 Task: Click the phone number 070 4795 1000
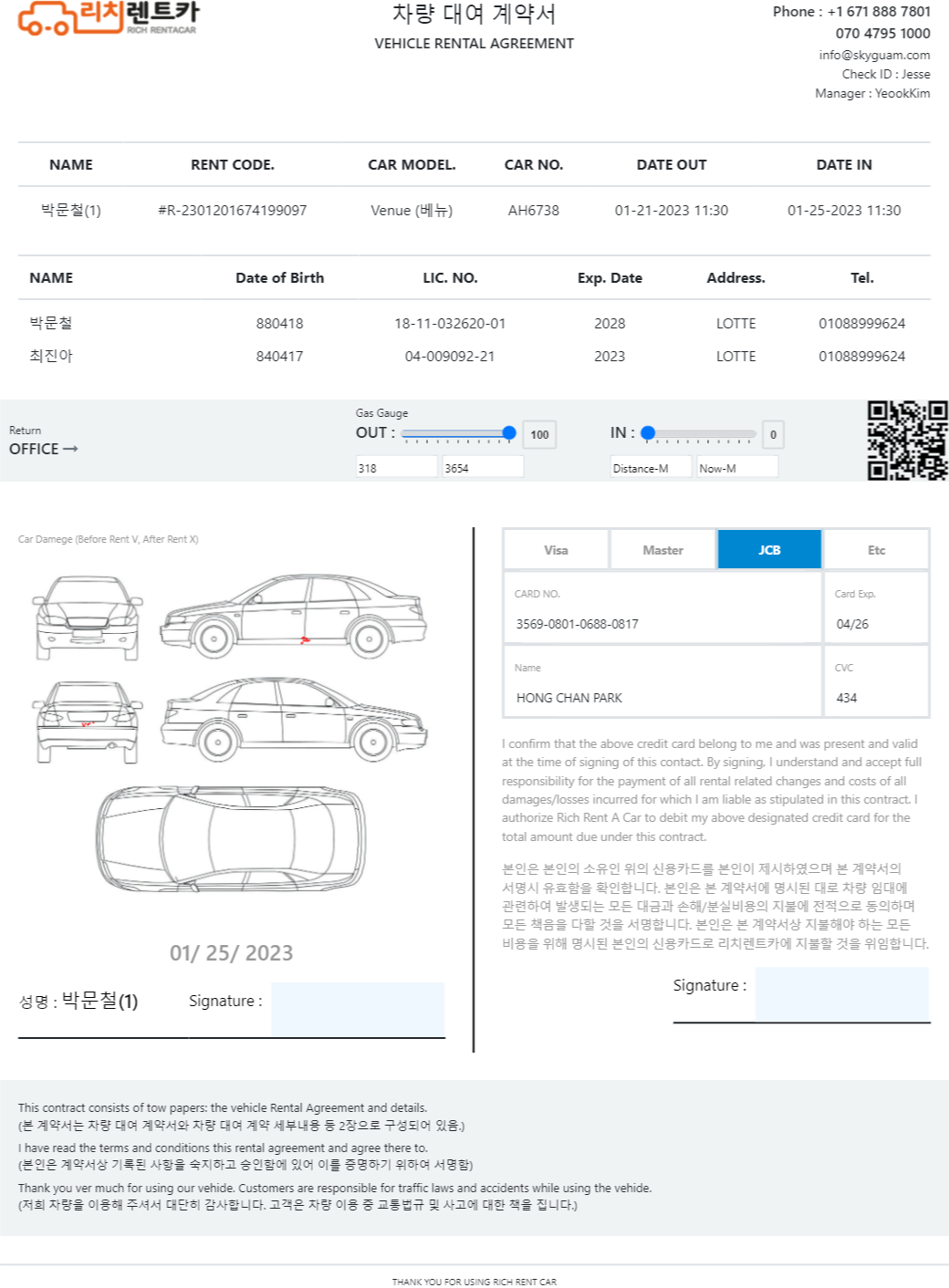point(882,34)
